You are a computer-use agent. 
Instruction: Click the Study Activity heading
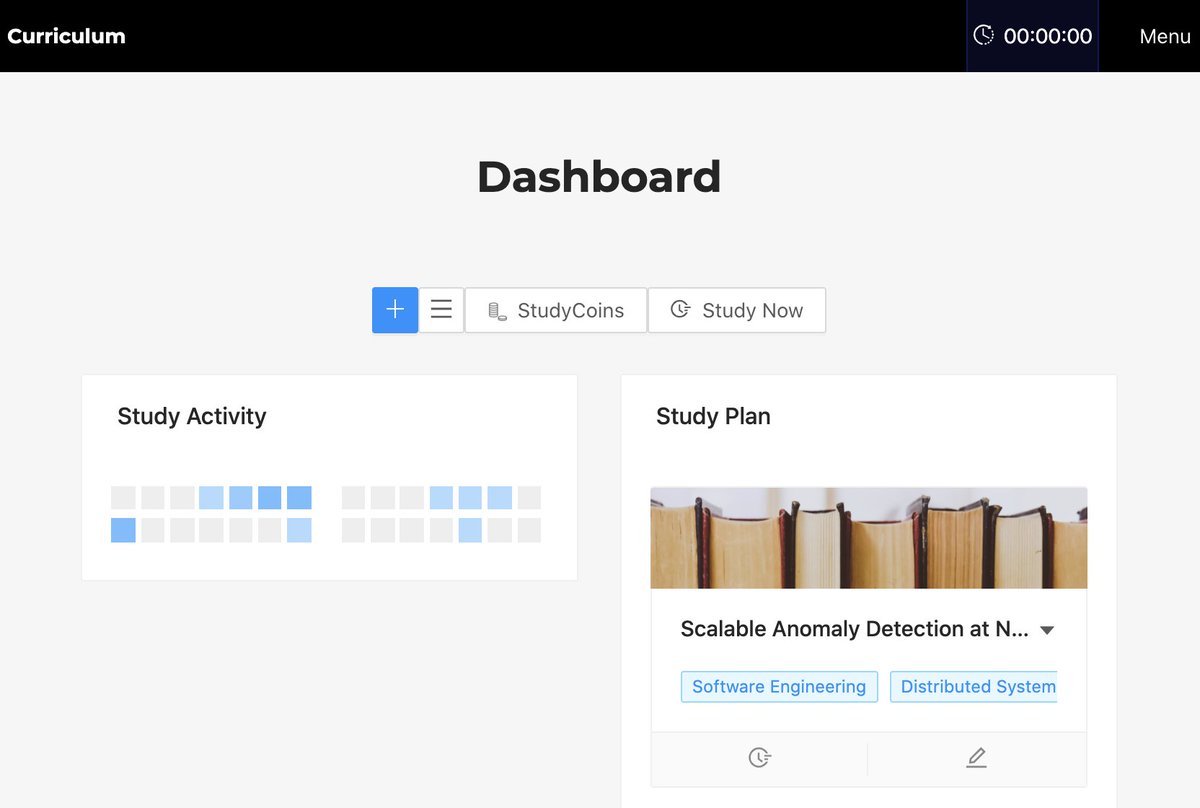tap(192, 416)
